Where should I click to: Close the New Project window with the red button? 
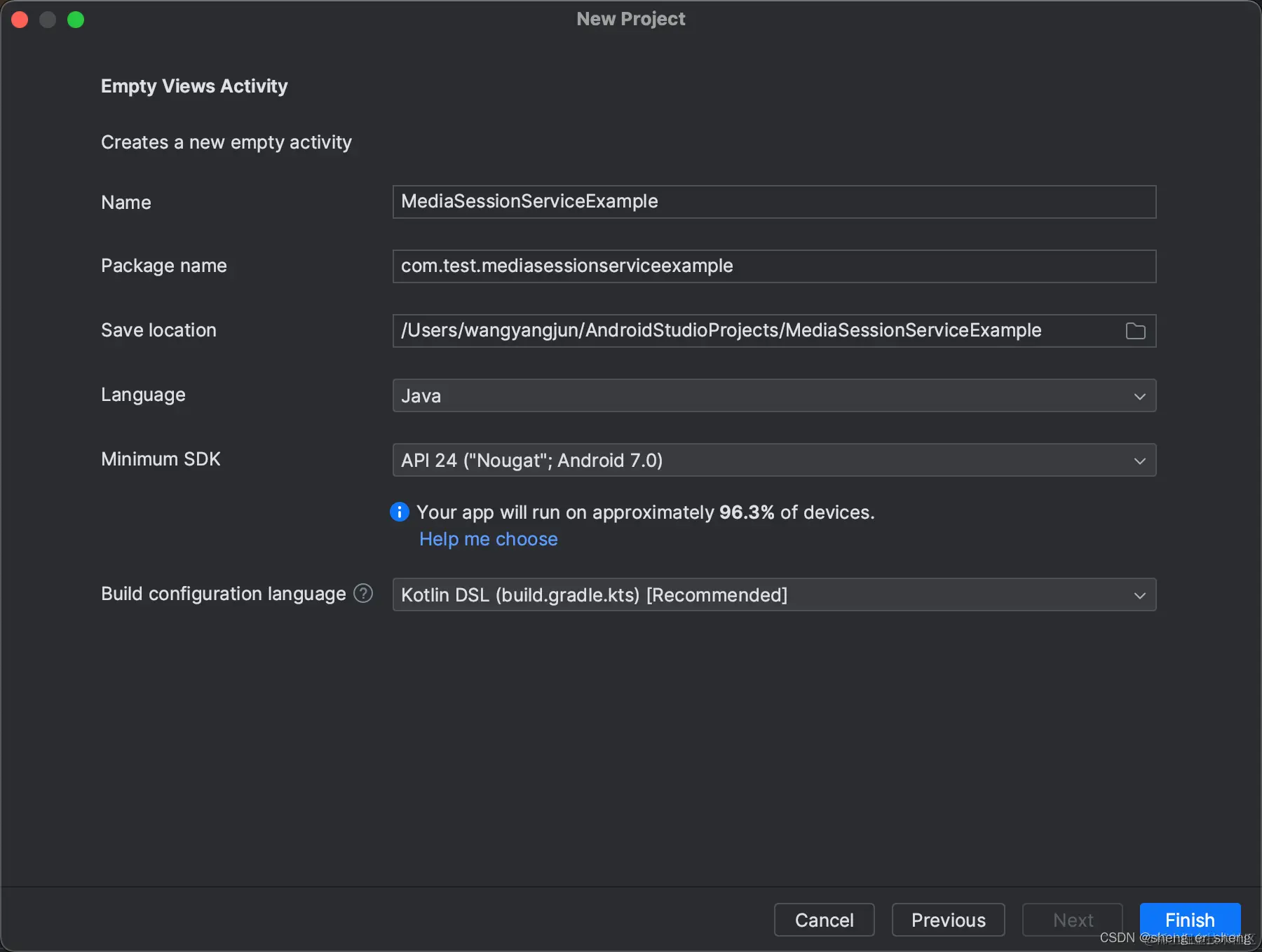[x=20, y=20]
